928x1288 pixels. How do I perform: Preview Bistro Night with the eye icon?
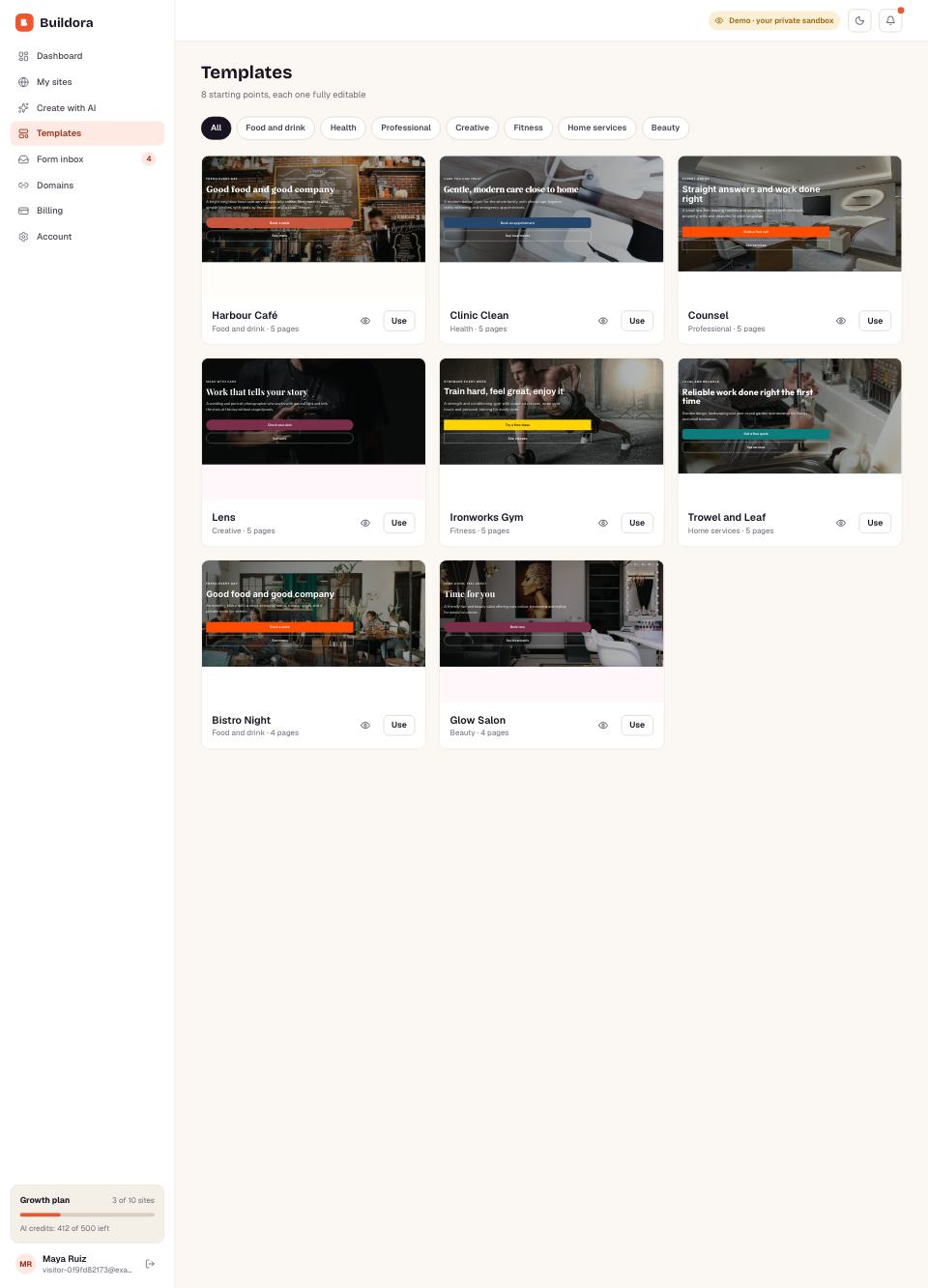[x=365, y=725]
